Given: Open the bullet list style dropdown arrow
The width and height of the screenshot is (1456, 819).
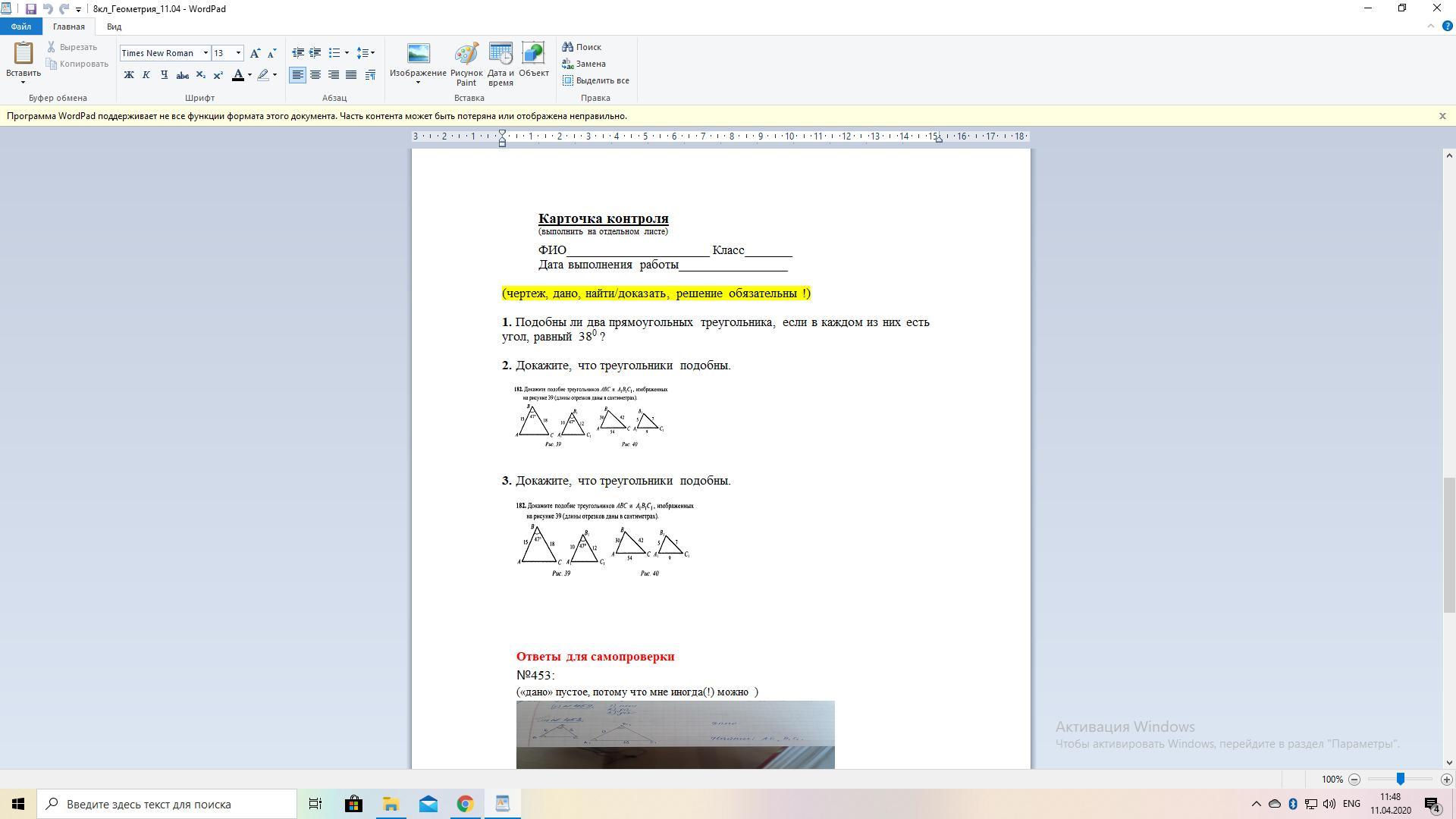Looking at the screenshot, I should pos(347,53).
